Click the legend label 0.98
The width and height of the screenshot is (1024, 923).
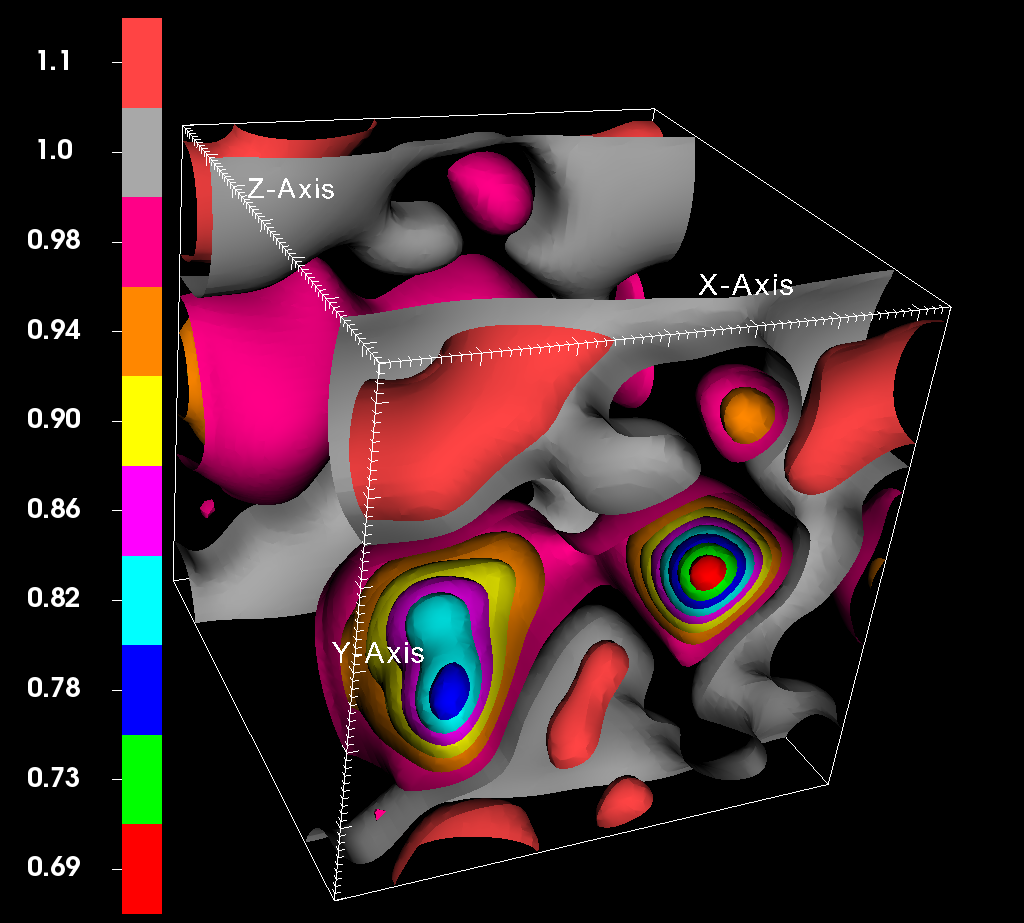point(54,240)
